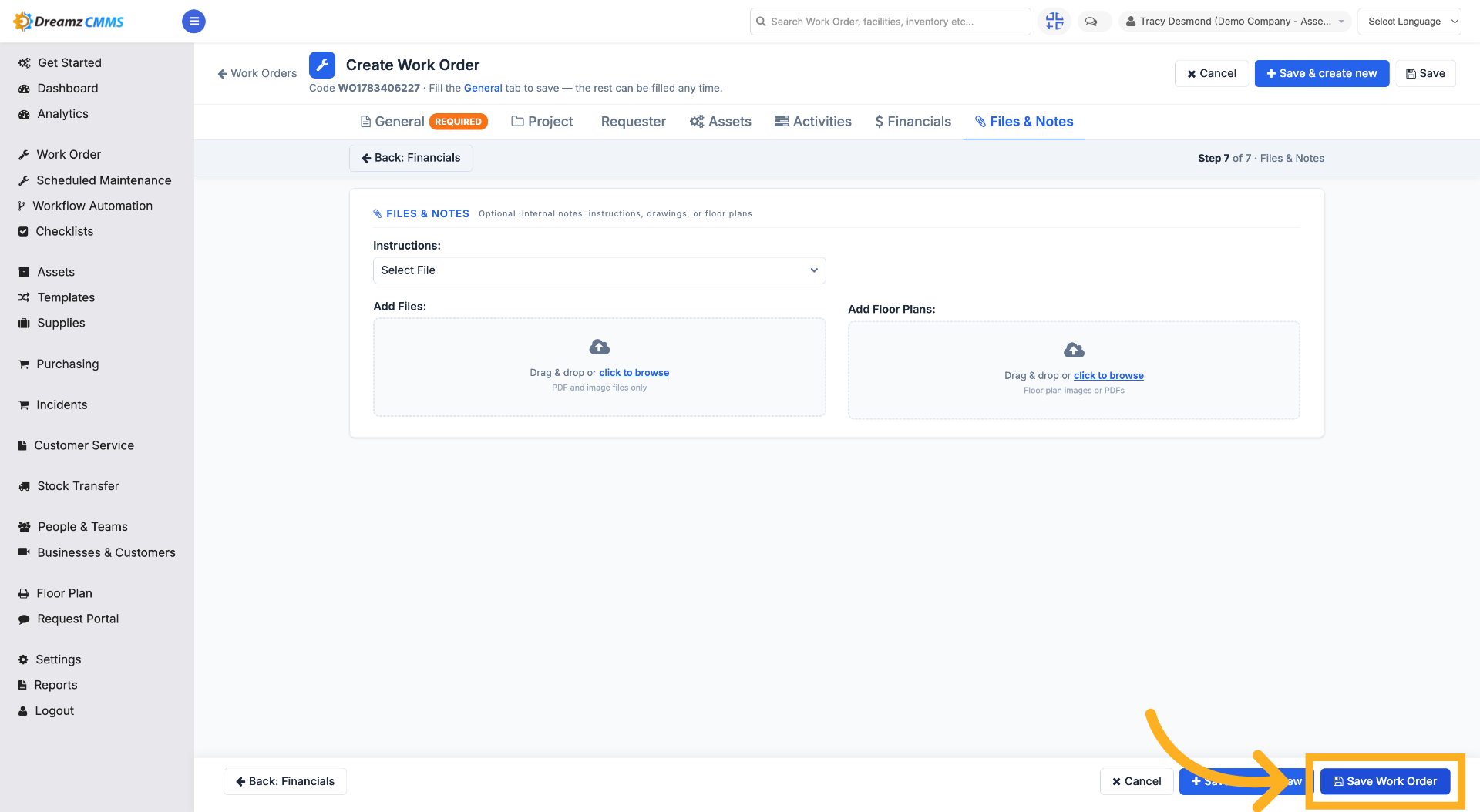Toggle the sidebar hamburger menu button

193,22
